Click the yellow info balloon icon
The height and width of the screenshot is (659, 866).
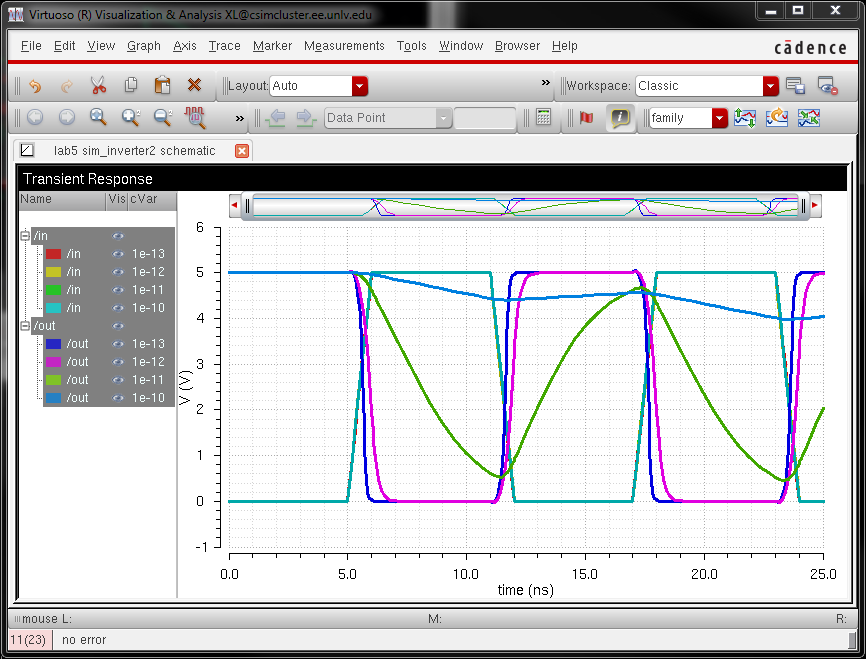pyautogui.click(x=620, y=118)
